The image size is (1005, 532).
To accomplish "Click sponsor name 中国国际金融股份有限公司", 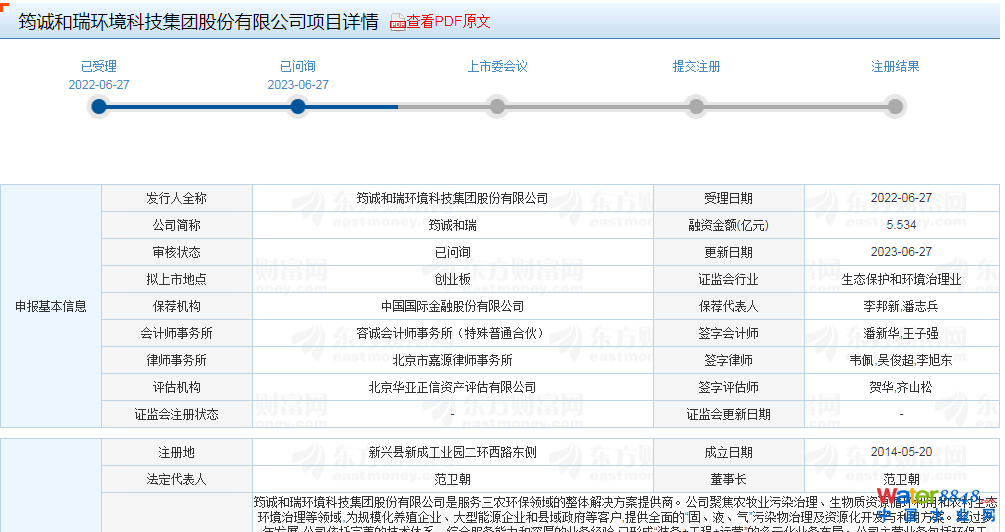I will (x=452, y=307).
